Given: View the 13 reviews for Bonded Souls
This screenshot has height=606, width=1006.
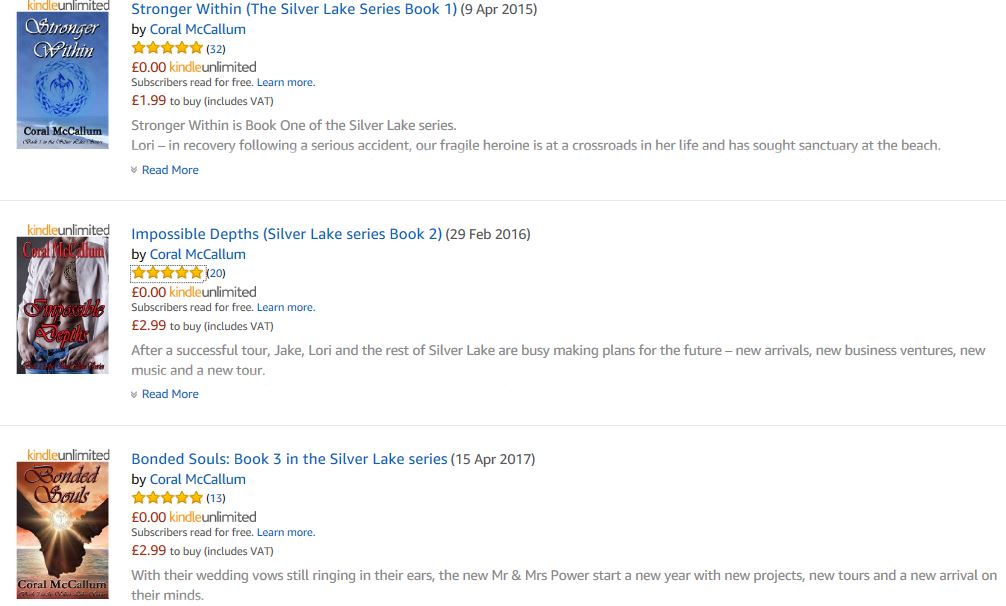Looking at the screenshot, I should pyautogui.click(x=216, y=498).
